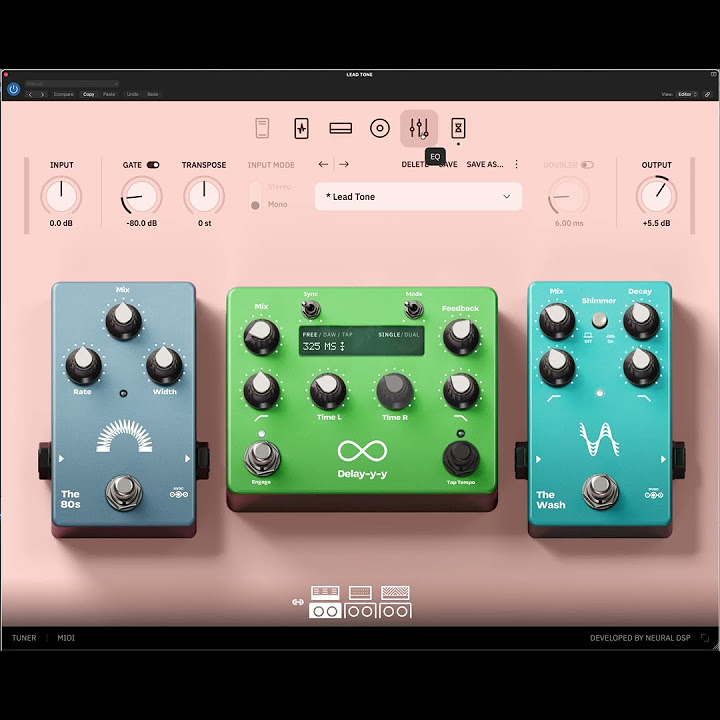The height and width of the screenshot is (720, 720).
Task: Flip the Mode toggle switch on Delay-y-y
Action: click(413, 309)
